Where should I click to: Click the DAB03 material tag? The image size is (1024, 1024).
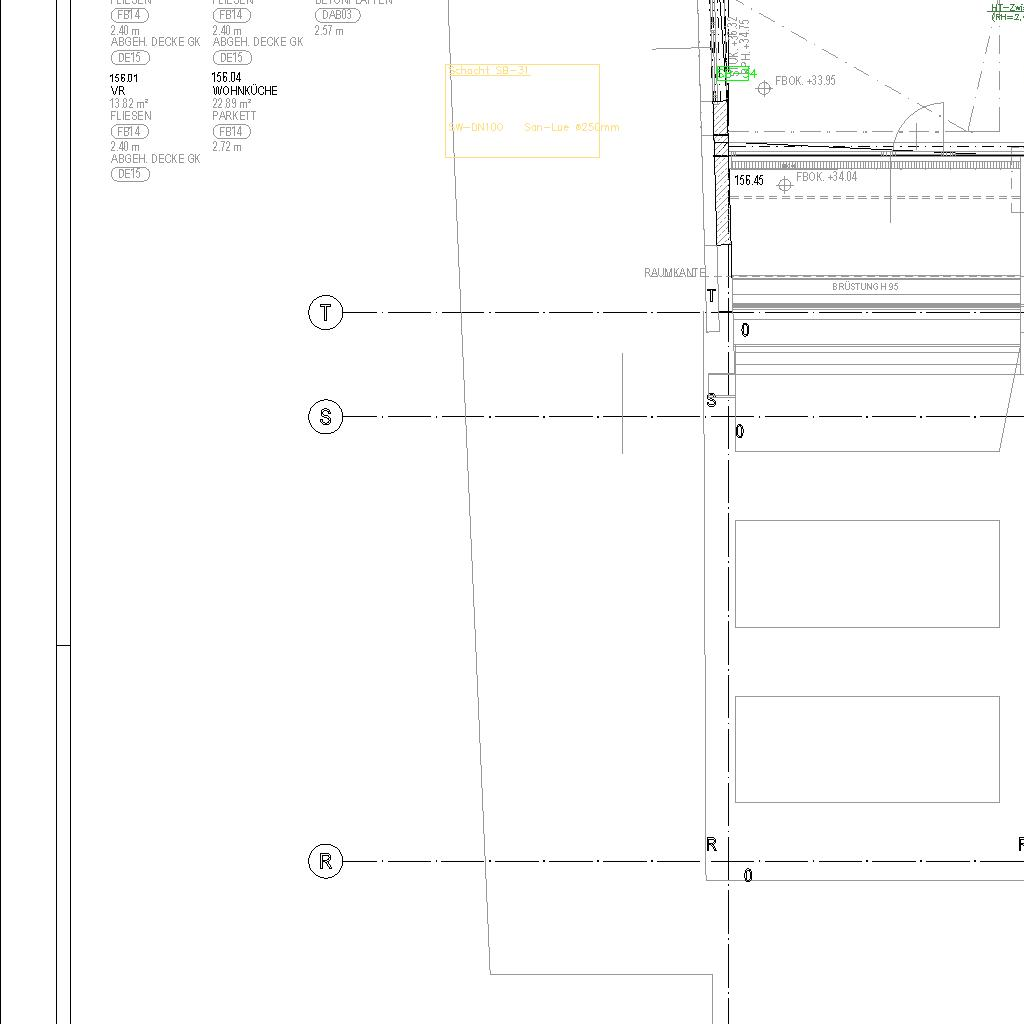coord(338,15)
